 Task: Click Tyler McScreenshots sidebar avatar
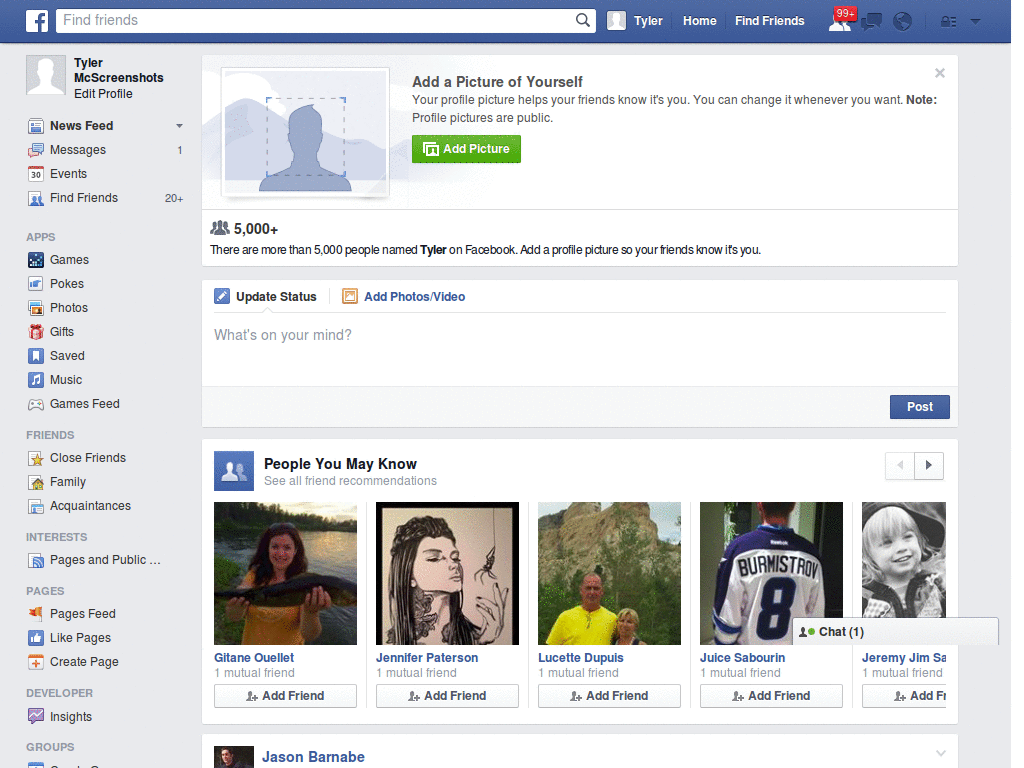46,75
